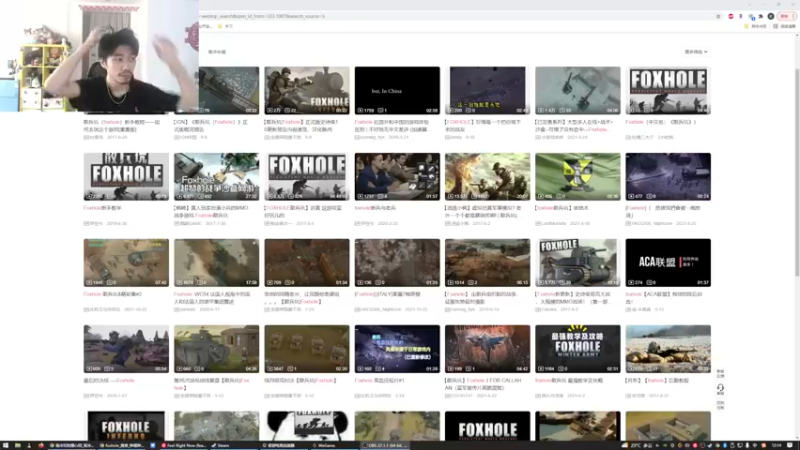This screenshot has height=450, width=800.
Task: Open the prone soldier on sand thumbnail
Action: [668, 348]
